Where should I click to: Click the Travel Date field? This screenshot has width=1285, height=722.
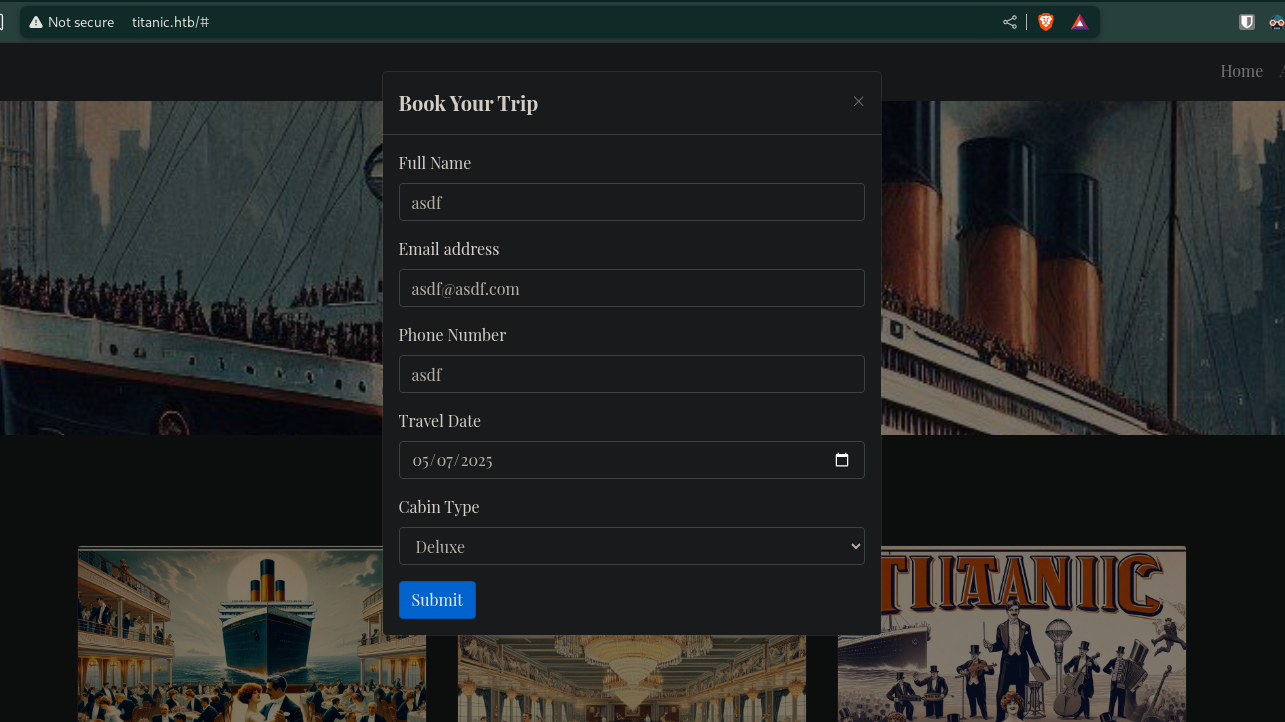pos(631,460)
